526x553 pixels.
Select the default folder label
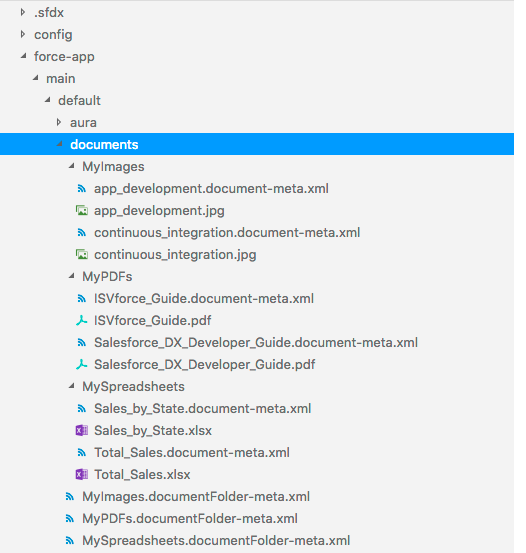coord(79,101)
